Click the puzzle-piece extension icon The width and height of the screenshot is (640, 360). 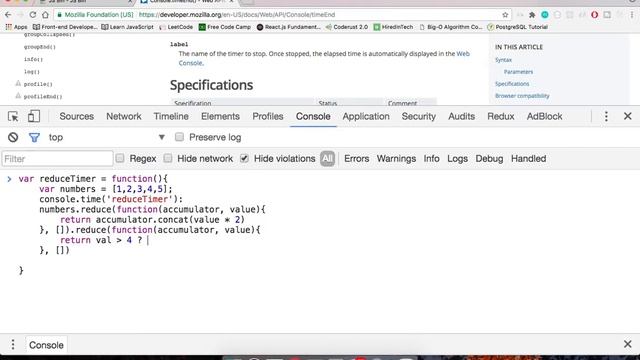[x=532, y=15]
